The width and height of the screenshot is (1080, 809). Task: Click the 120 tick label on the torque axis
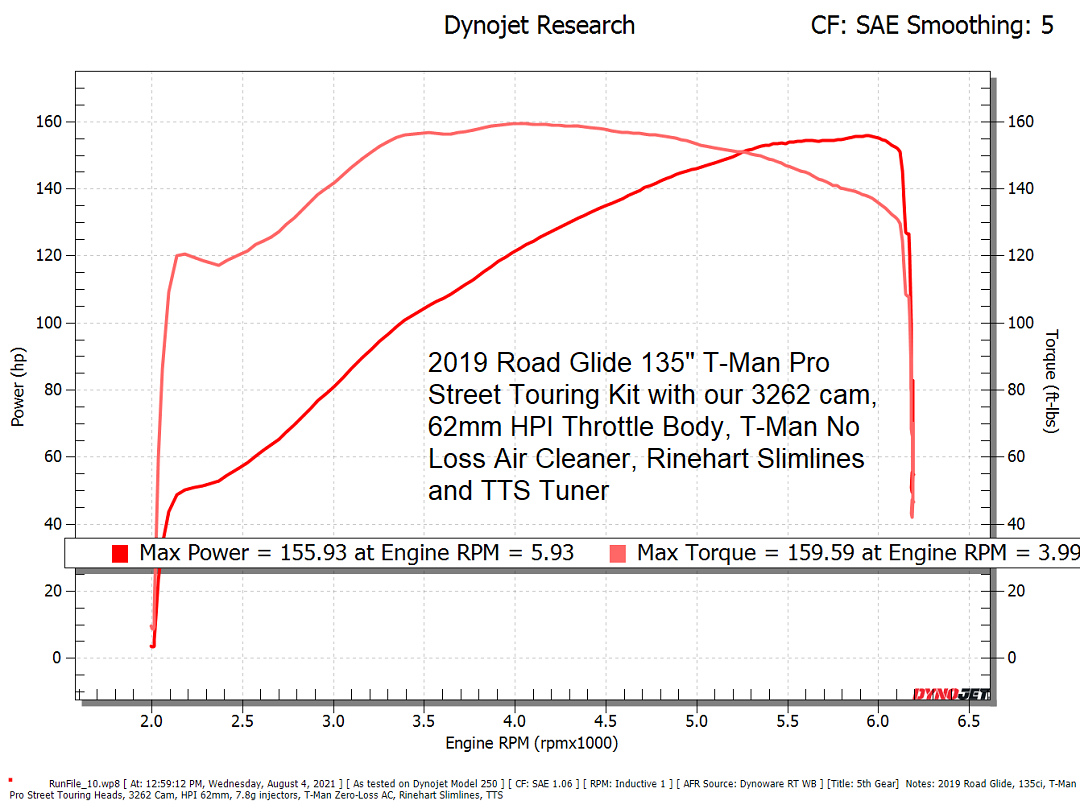click(x=1020, y=255)
